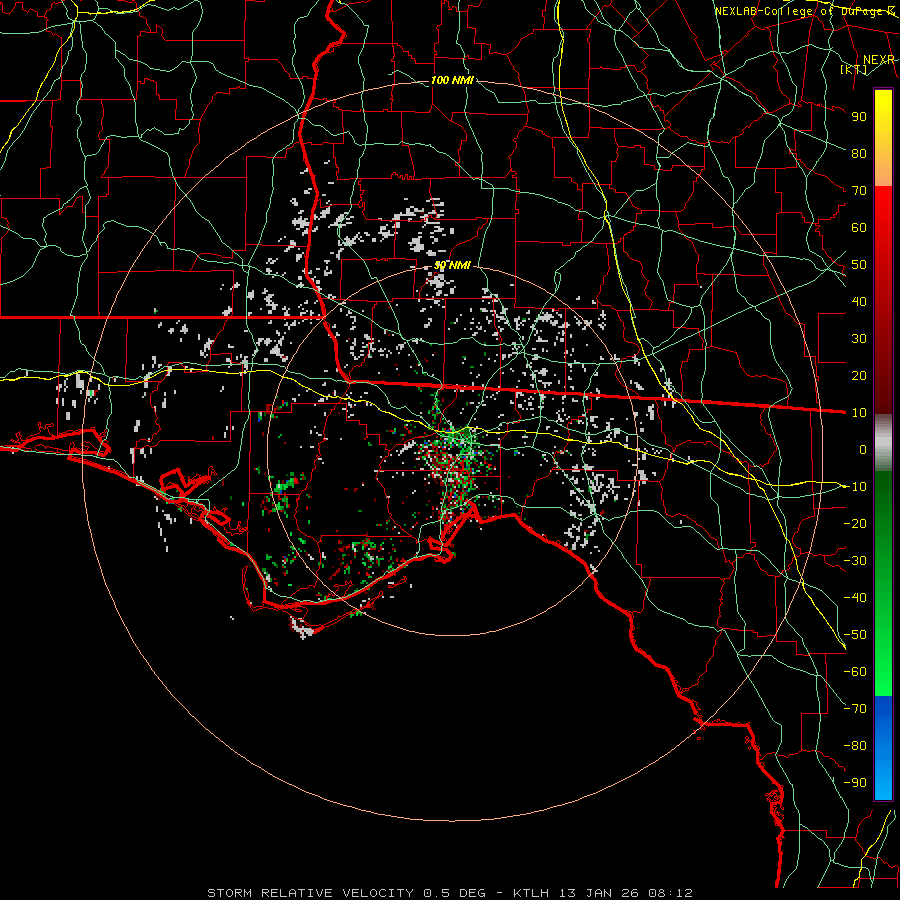900x900 pixels.
Task: Click the "08:12" timestamp in the caption
Action: pos(669,893)
